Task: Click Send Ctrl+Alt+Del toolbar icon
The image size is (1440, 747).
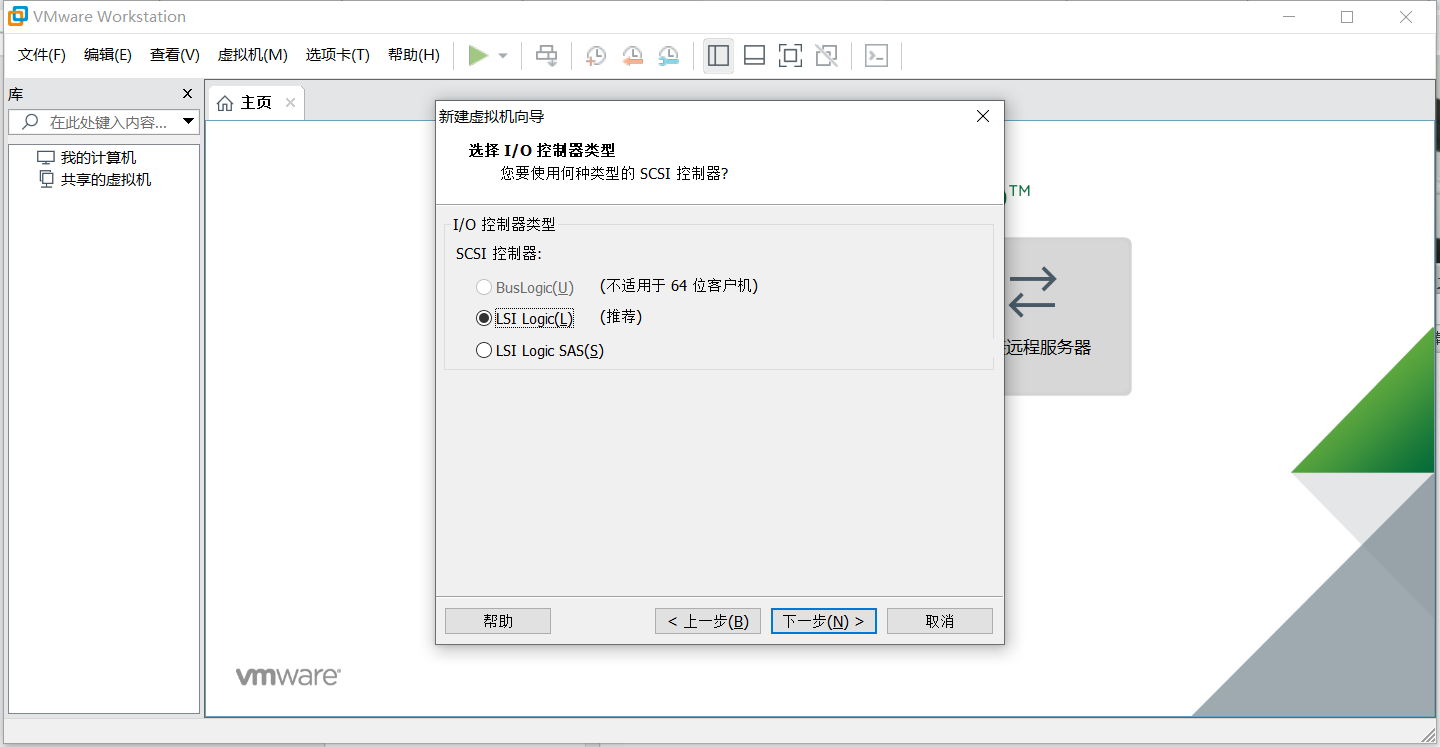Action: 547,56
